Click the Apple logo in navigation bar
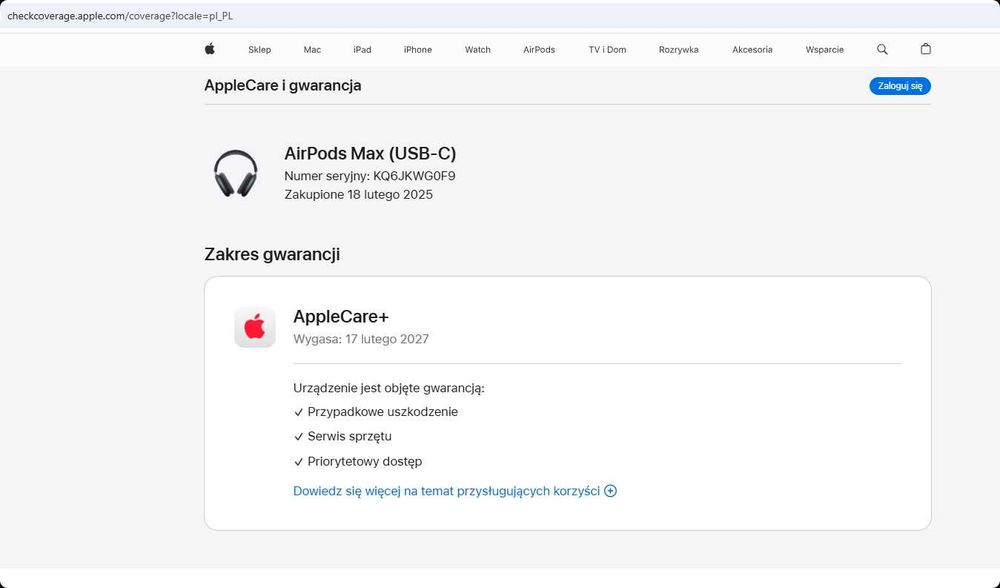 point(210,49)
